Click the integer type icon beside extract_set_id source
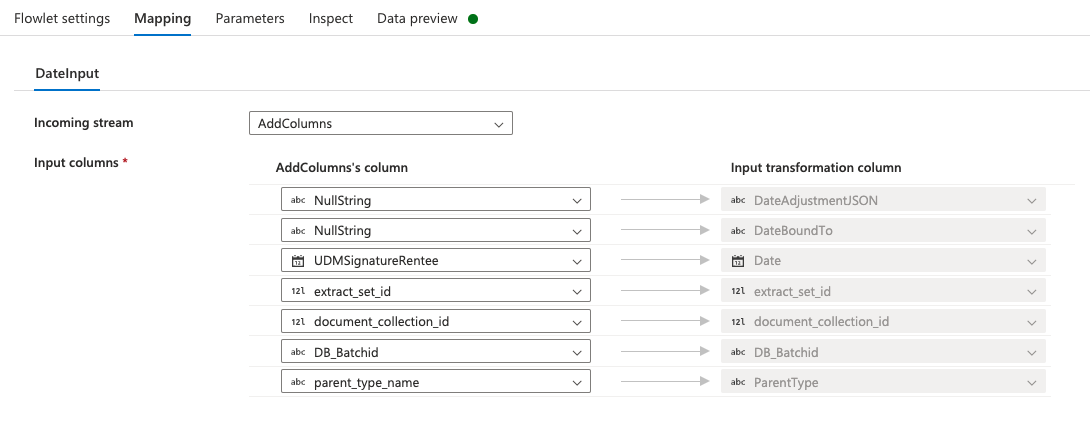 298,291
